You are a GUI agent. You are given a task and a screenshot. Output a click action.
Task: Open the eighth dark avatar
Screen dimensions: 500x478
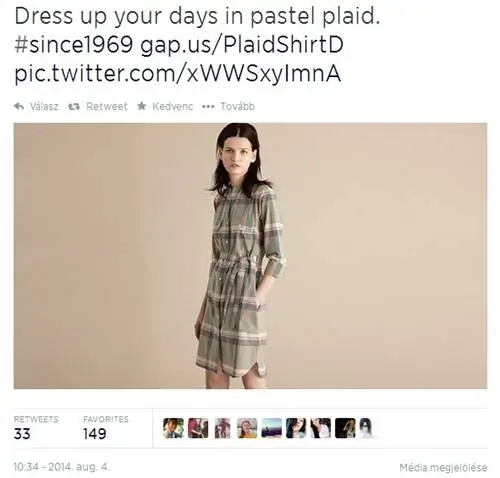[x=345, y=428]
